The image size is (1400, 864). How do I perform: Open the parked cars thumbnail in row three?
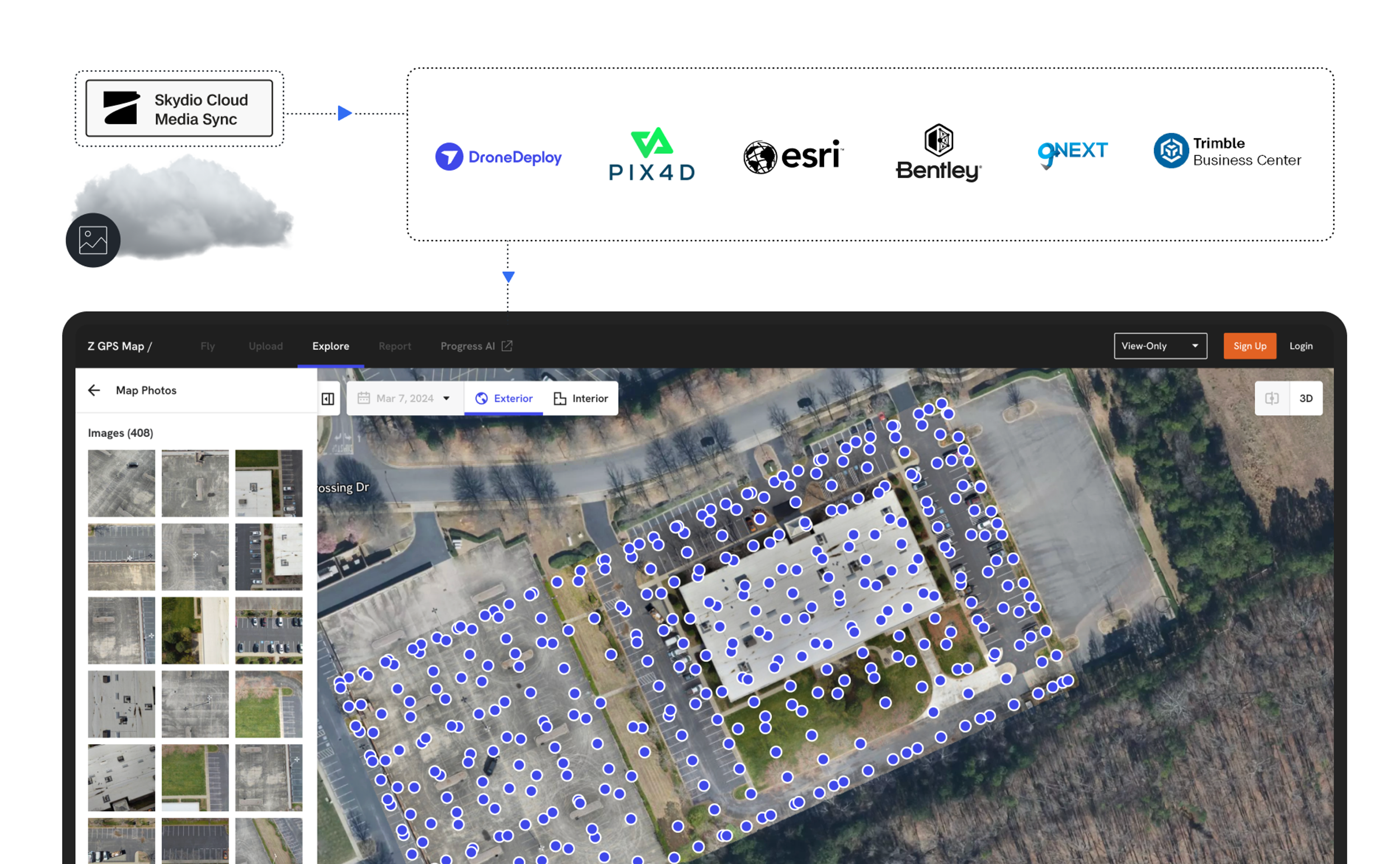pyautogui.click(x=269, y=631)
